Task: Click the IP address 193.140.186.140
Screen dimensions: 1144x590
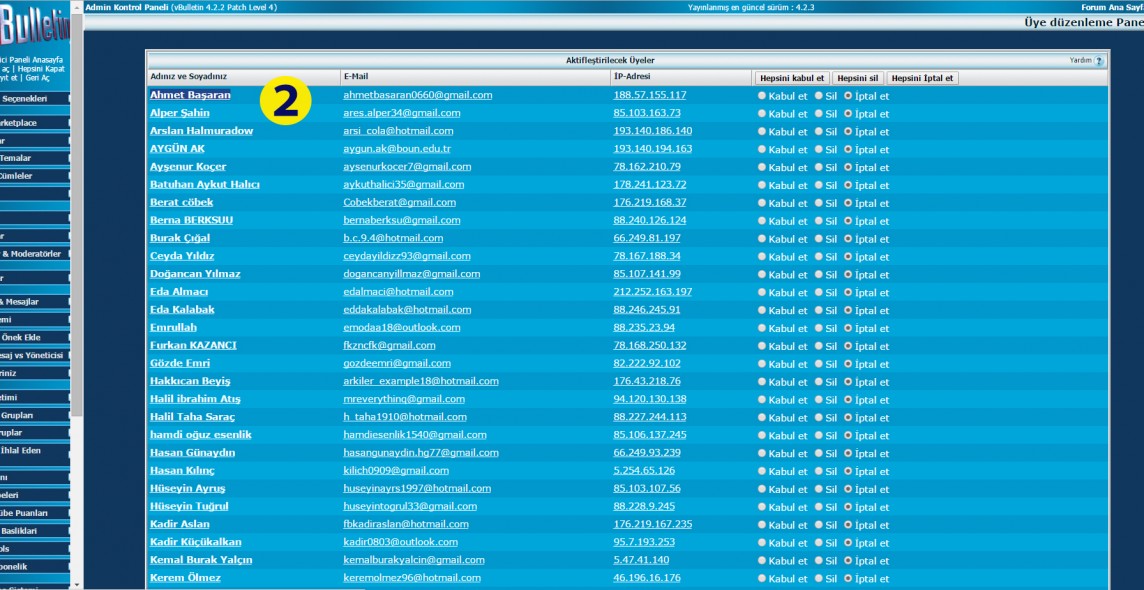Action: (652, 131)
